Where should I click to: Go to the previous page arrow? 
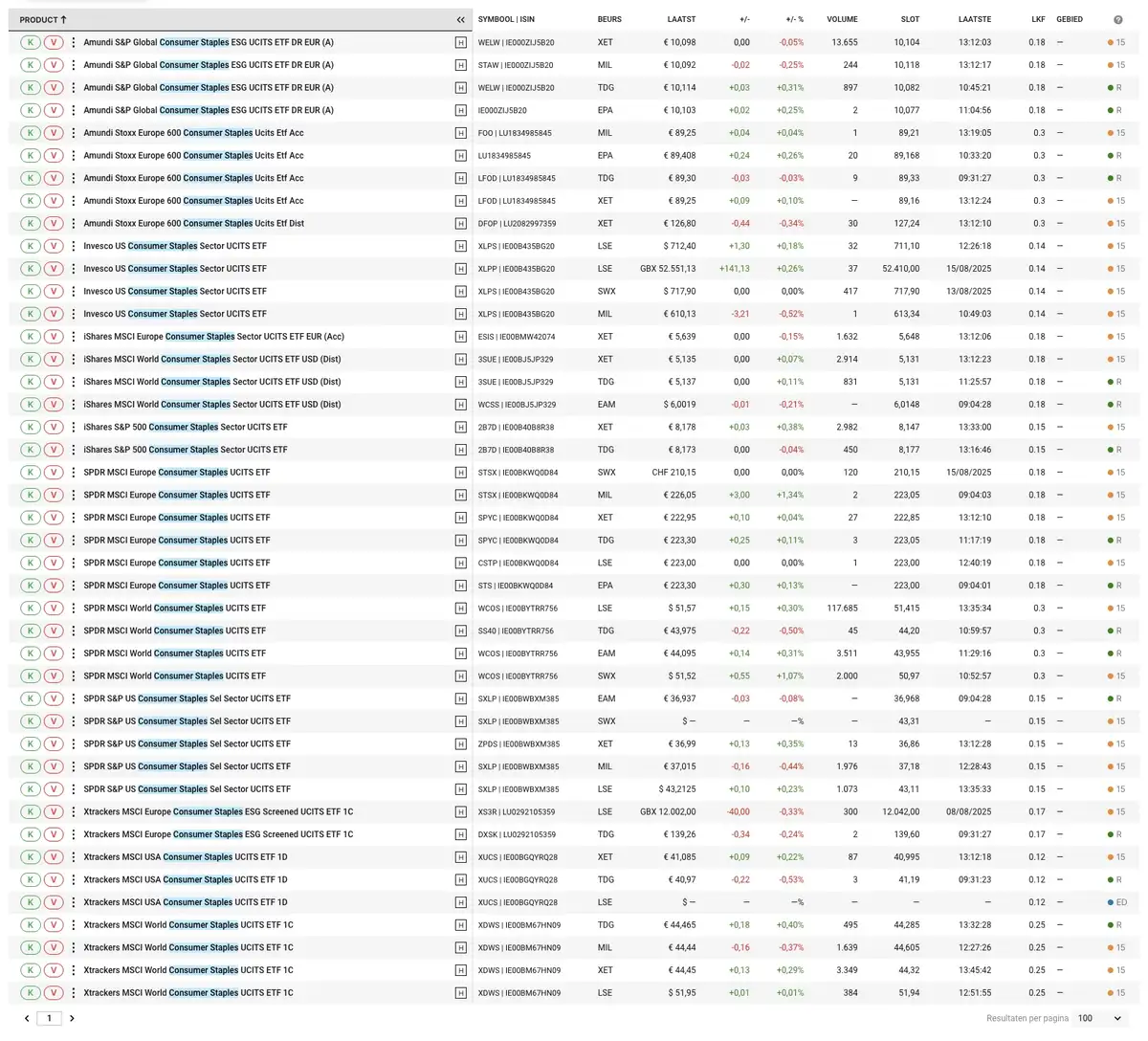27,1018
